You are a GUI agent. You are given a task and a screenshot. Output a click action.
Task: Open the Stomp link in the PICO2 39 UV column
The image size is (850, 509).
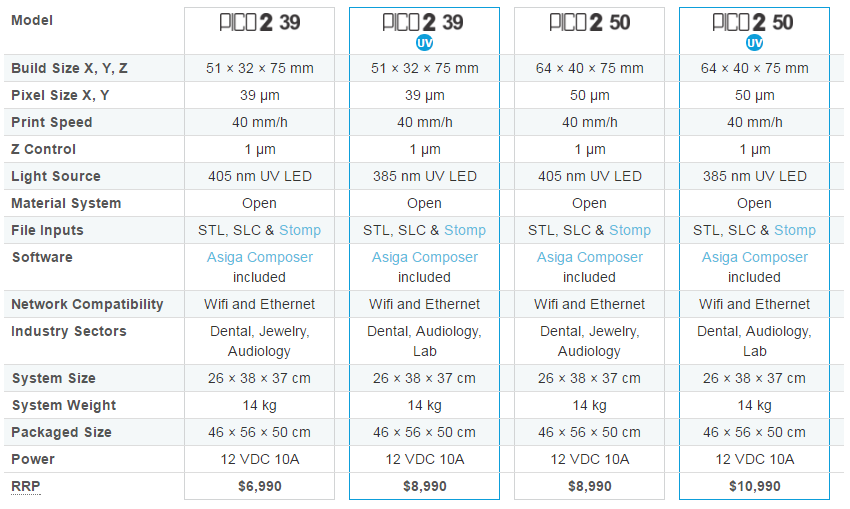click(465, 230)
